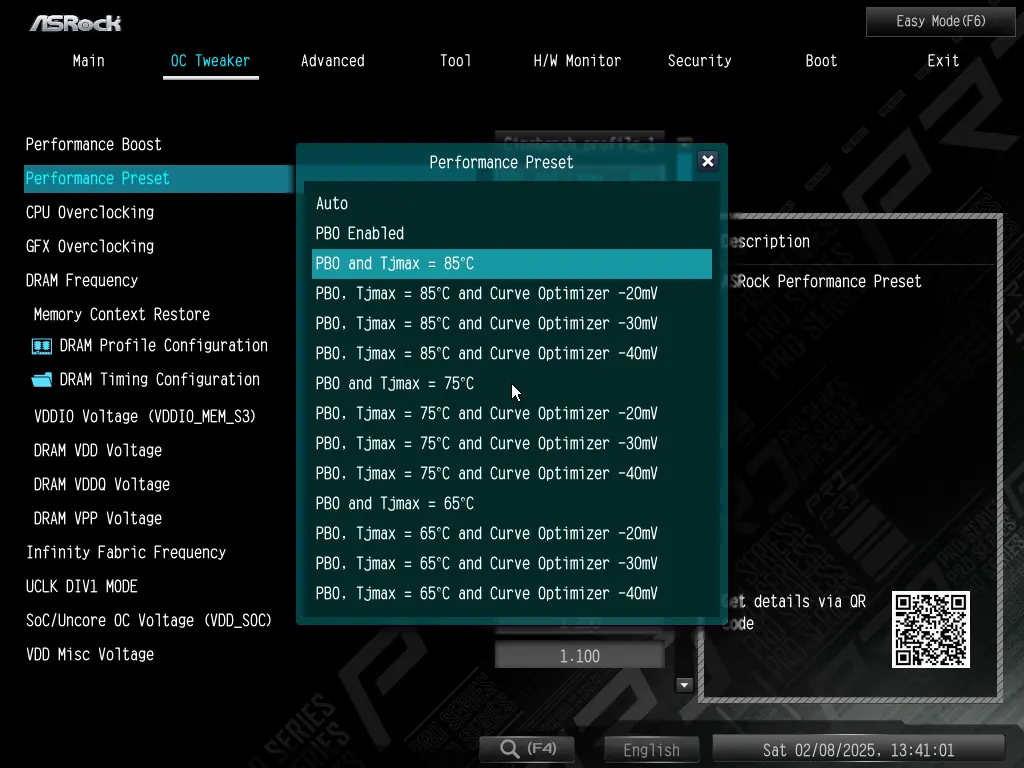Choose PBO, Tjmax 85°C Curve Optimizer -40mV

pos(511,354)
